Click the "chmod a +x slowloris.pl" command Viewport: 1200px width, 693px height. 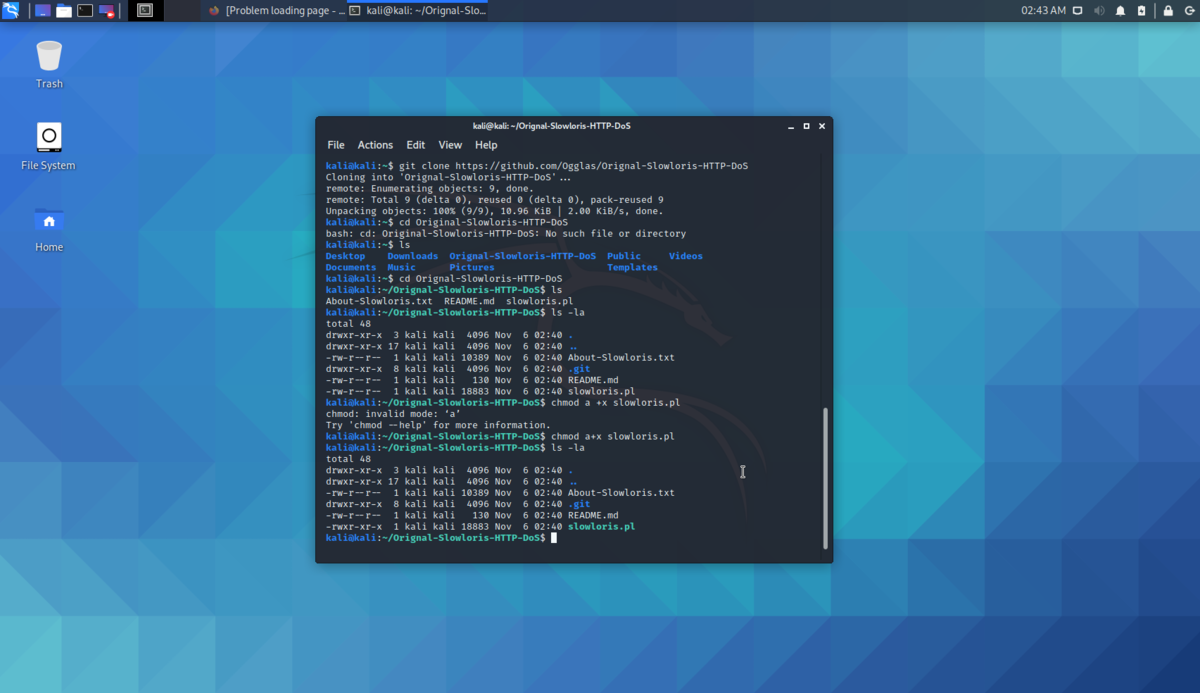coord(615,402)
